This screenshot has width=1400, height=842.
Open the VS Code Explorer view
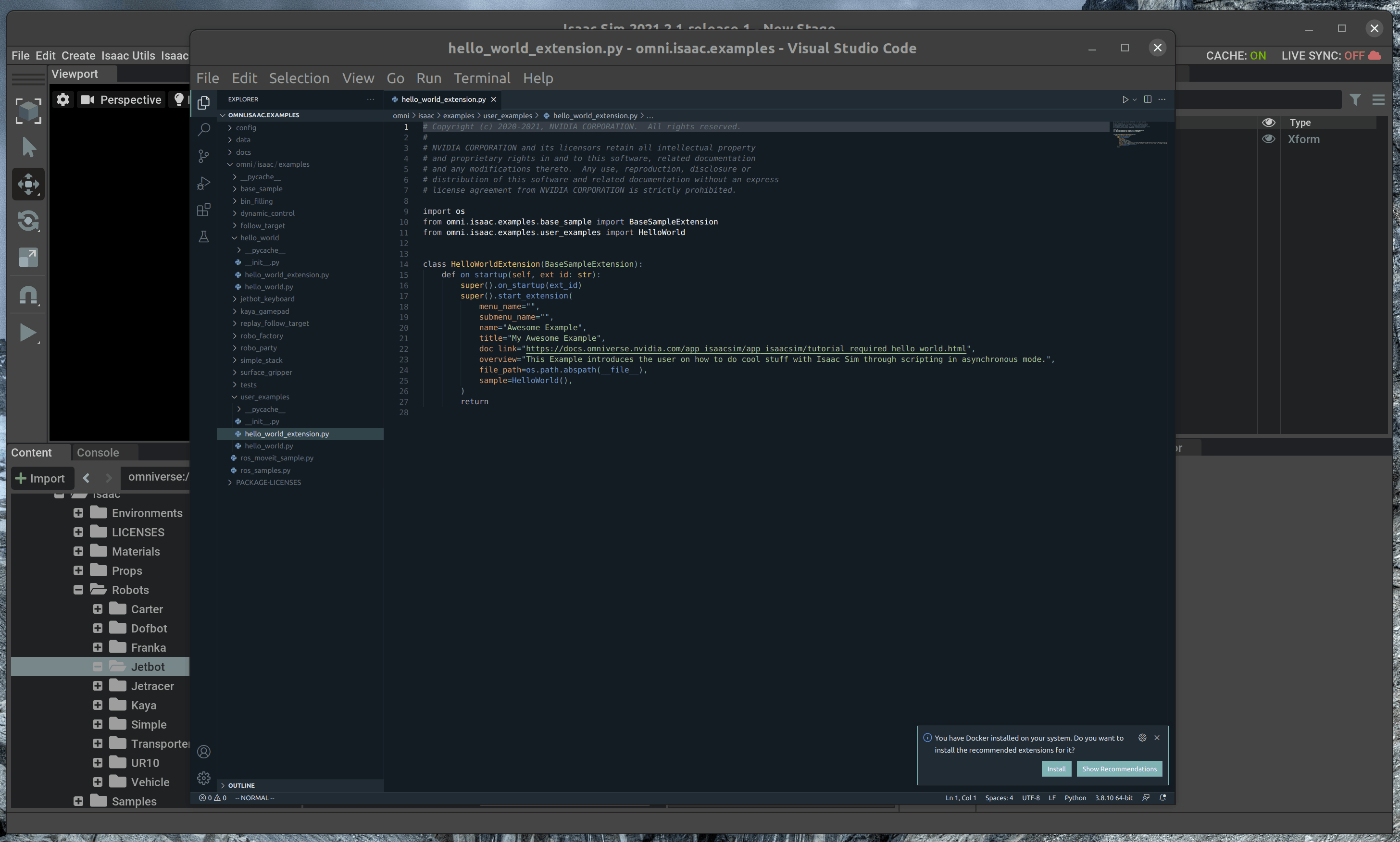coord(204,102)
